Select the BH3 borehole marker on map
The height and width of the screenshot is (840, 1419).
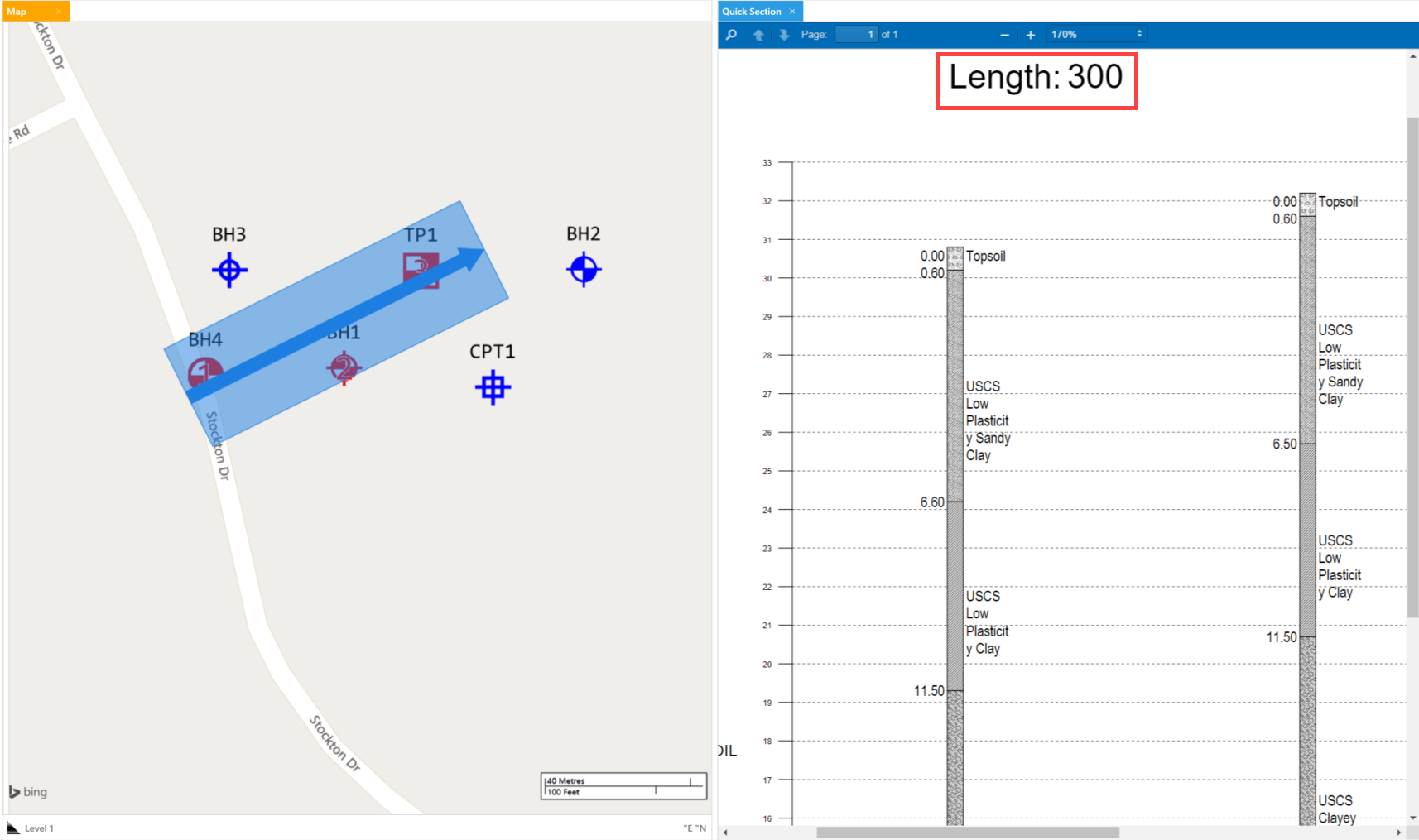pyautogui.click(x=229, y=270)
